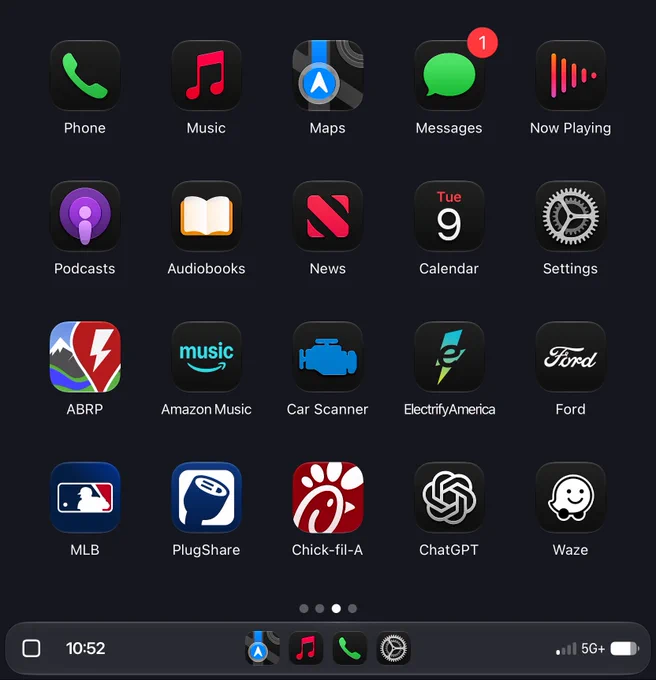This screenshot has width=656, height=680.
Task: Tap the Maps shortcut in the dock
Action: [262, 648]
